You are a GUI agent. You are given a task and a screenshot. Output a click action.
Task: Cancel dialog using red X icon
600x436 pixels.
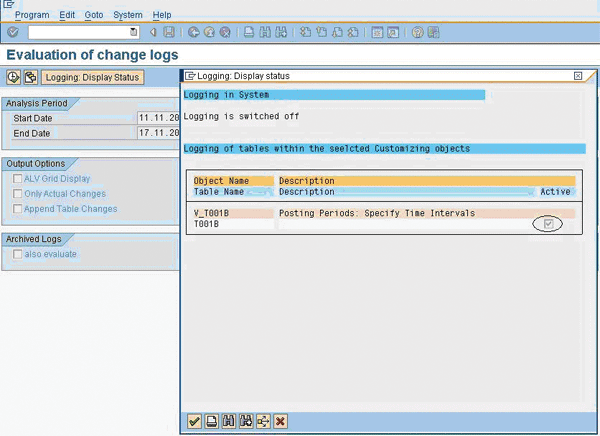[x=280, y=422]
